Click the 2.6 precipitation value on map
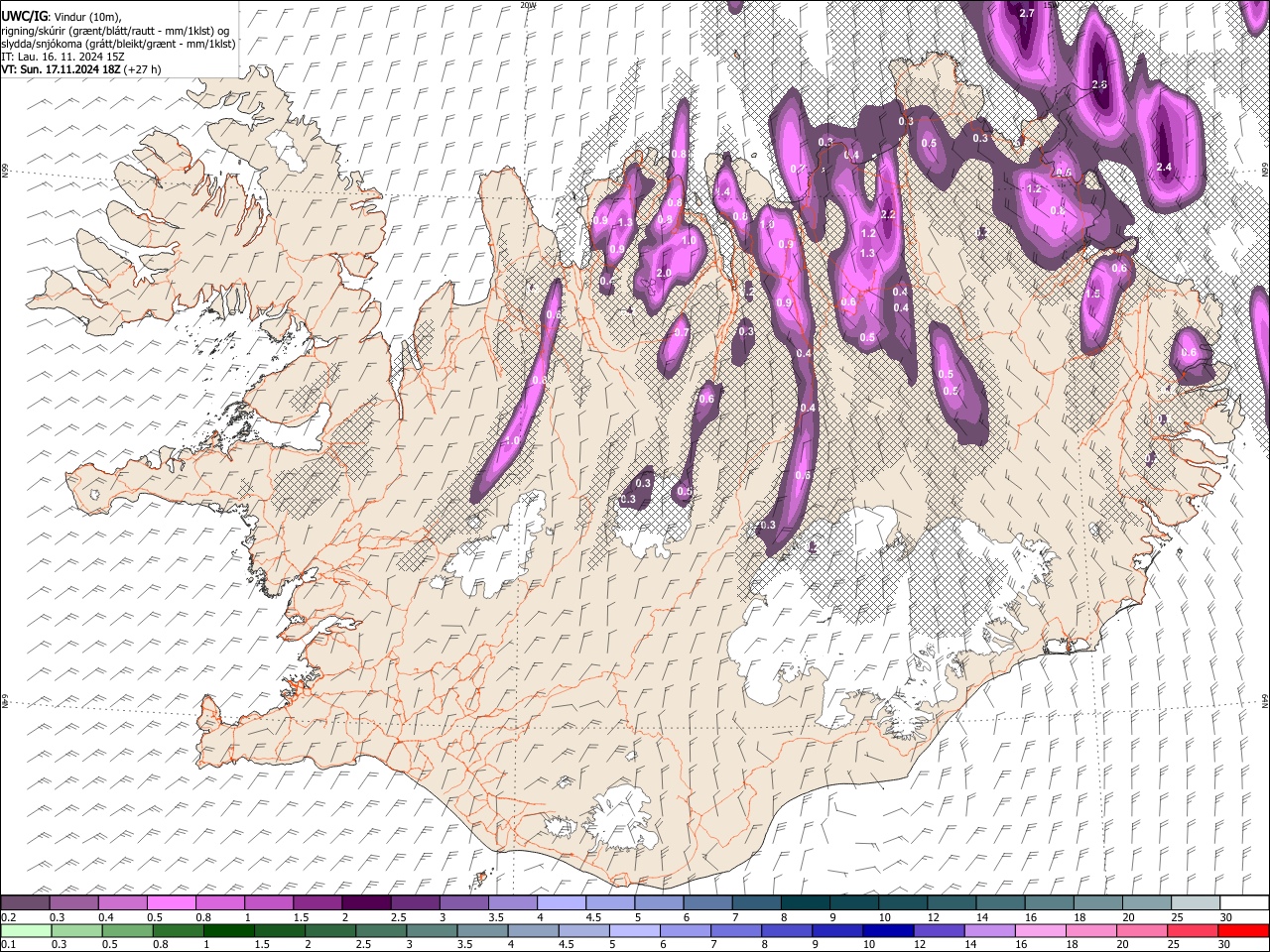1270x952 pixels. pos(1098,85)
